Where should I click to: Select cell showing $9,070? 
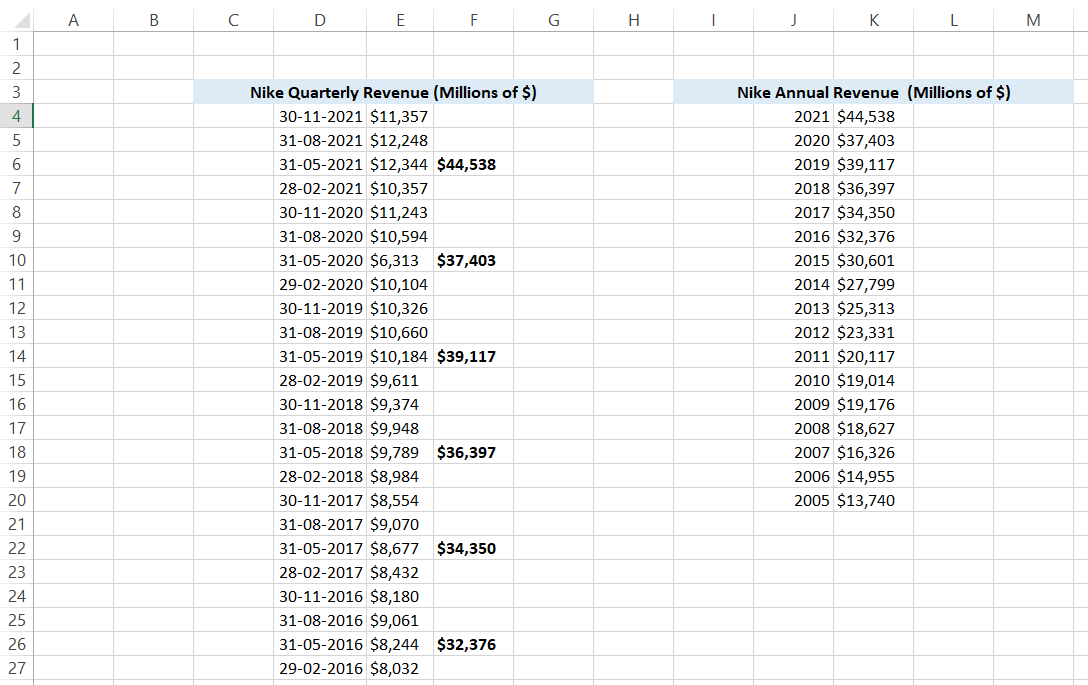400,525
